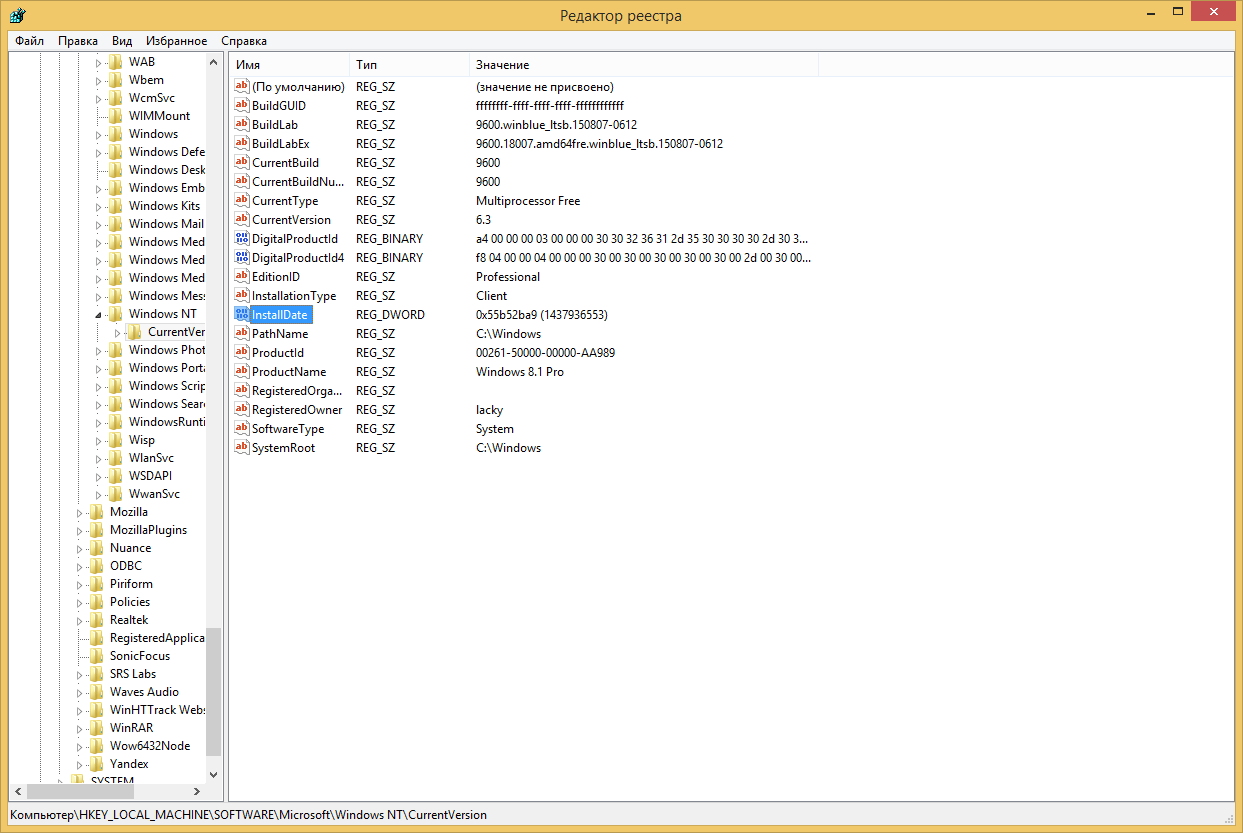Screen dimensions: 1243x833
Task: Select the CurrentType value name
Action: 285,200
